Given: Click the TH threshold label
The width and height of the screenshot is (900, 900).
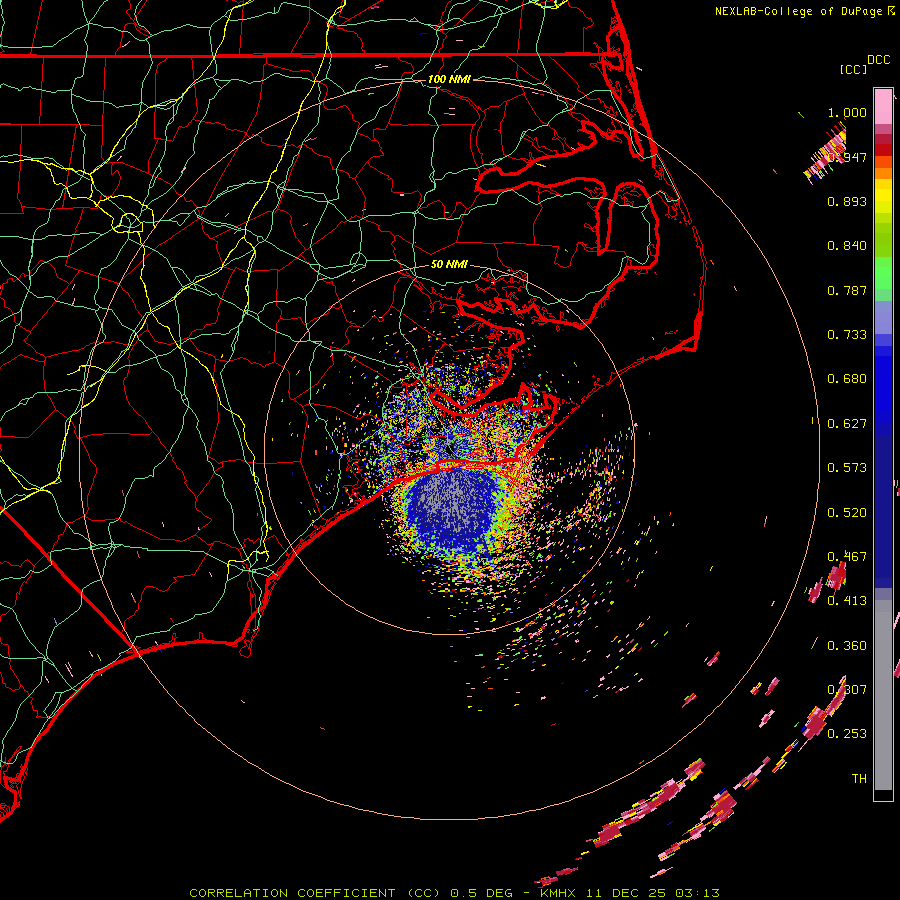Looking at the screenshot, I should (859, 779).
